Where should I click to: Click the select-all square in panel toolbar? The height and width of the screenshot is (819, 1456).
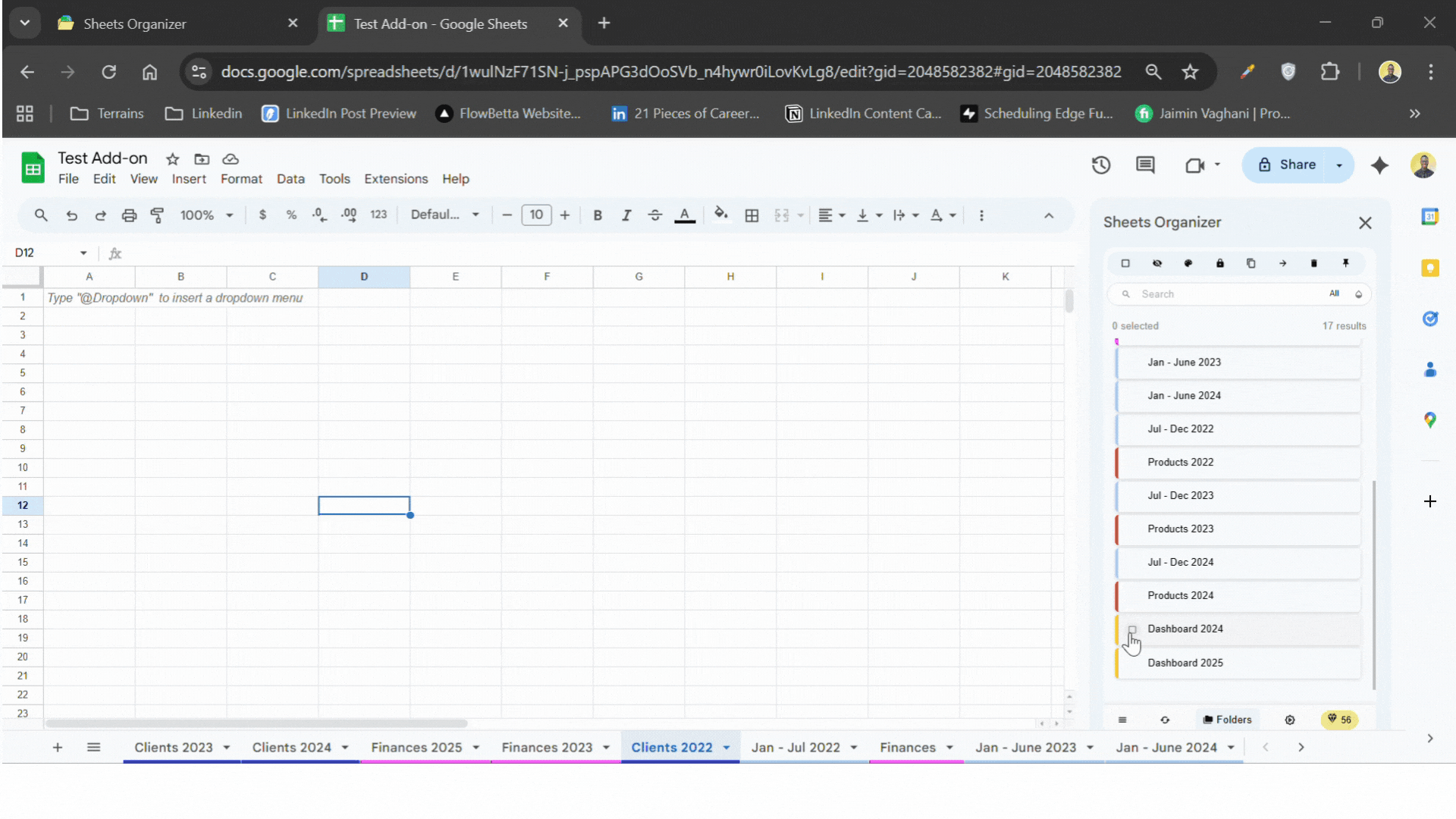click(1125, 263)
